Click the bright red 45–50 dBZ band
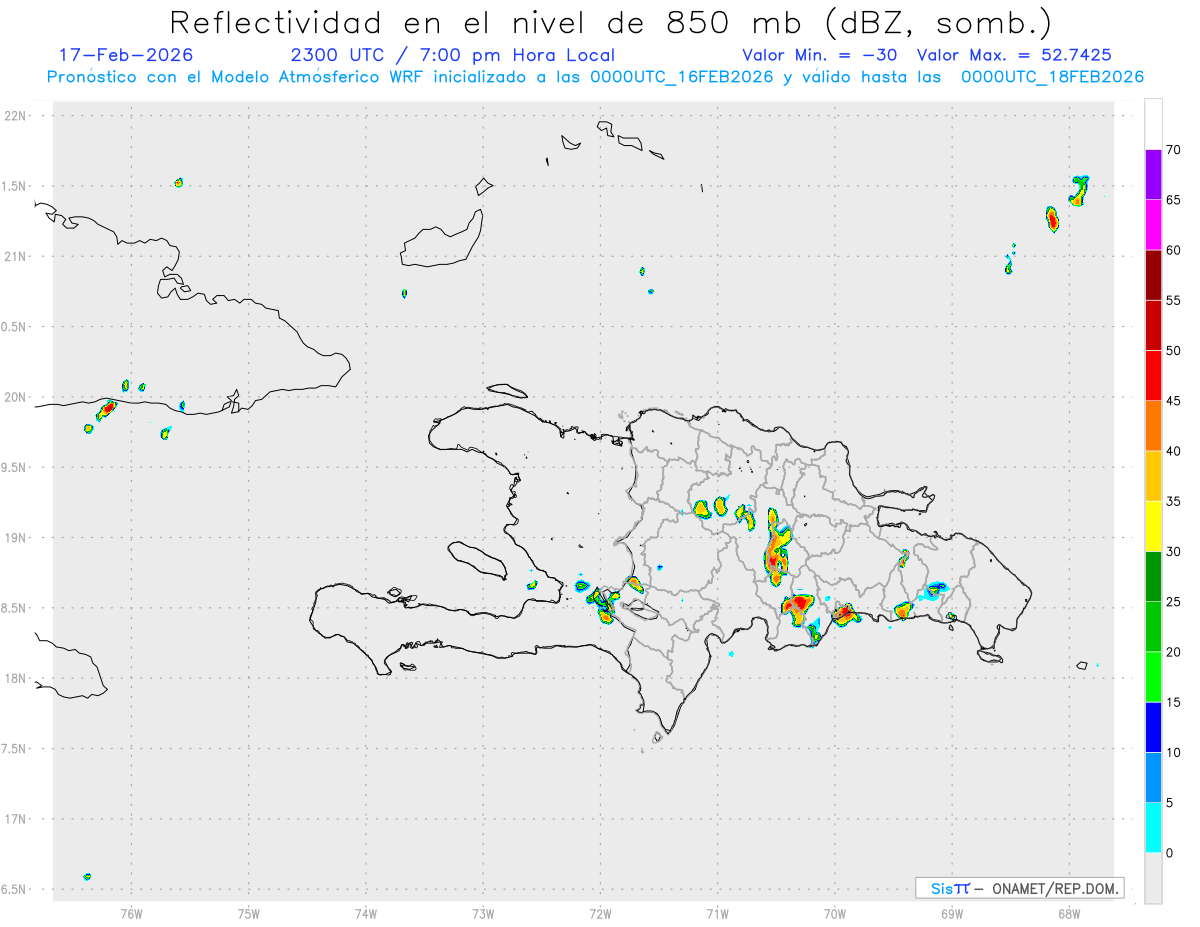 click(x=1153, y=375)
